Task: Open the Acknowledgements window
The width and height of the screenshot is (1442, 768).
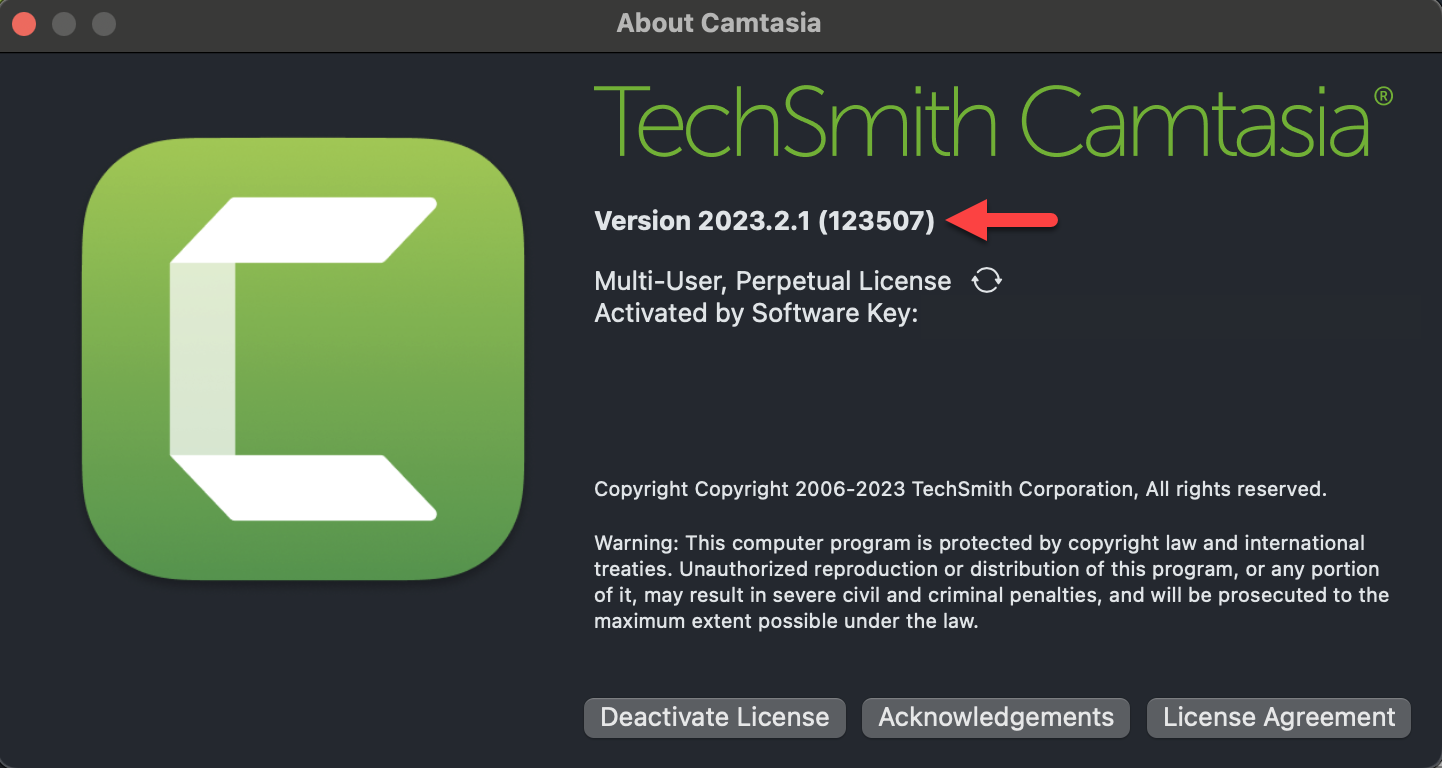Action: click(x=995, y=717)
